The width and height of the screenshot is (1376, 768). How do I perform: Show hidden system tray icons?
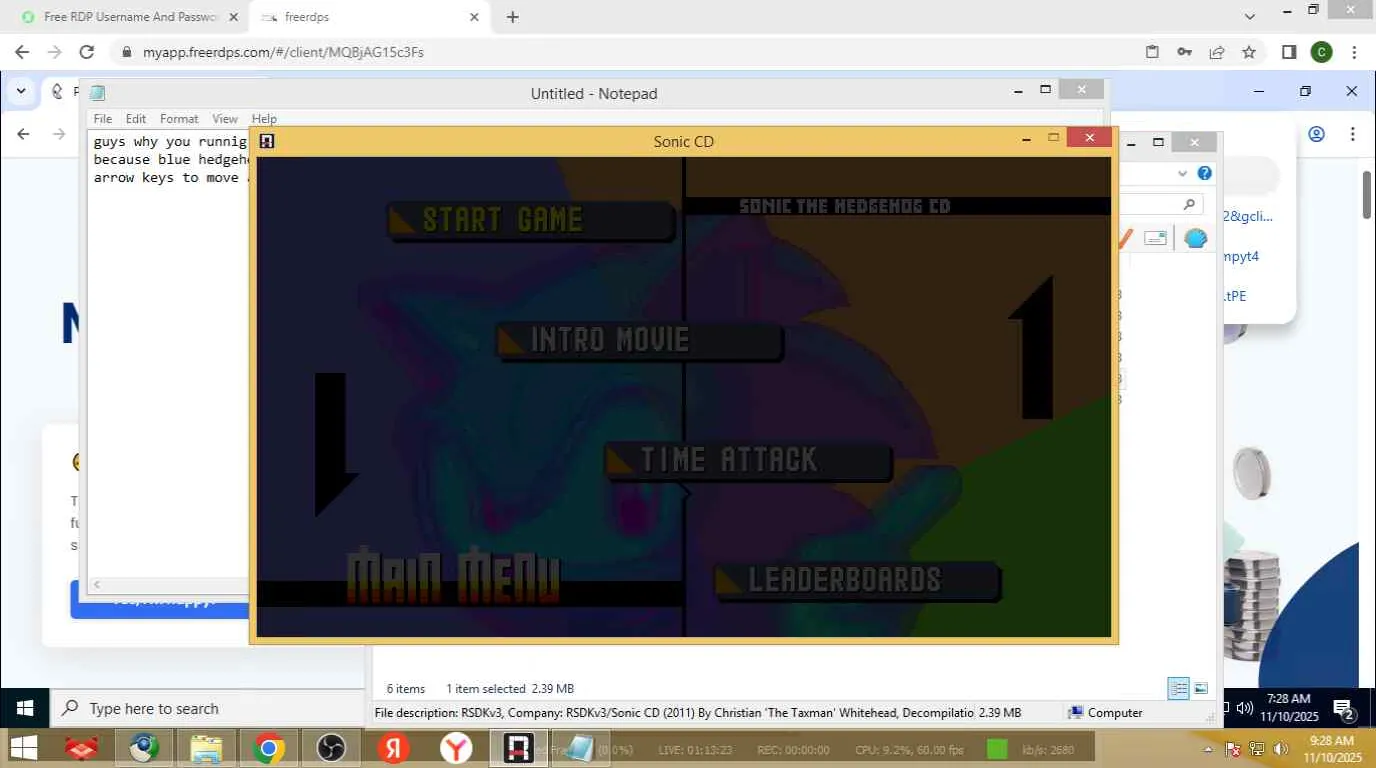point(1208,748)
